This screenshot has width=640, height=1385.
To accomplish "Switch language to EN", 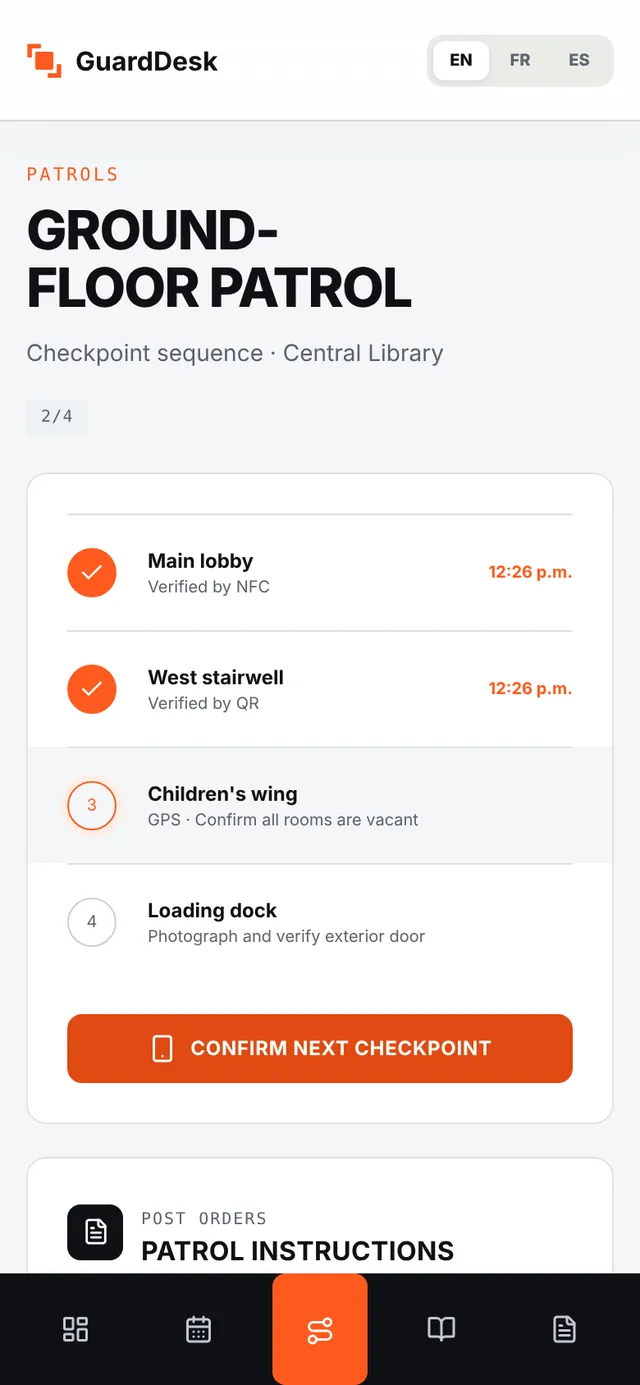I will [461, 60].
